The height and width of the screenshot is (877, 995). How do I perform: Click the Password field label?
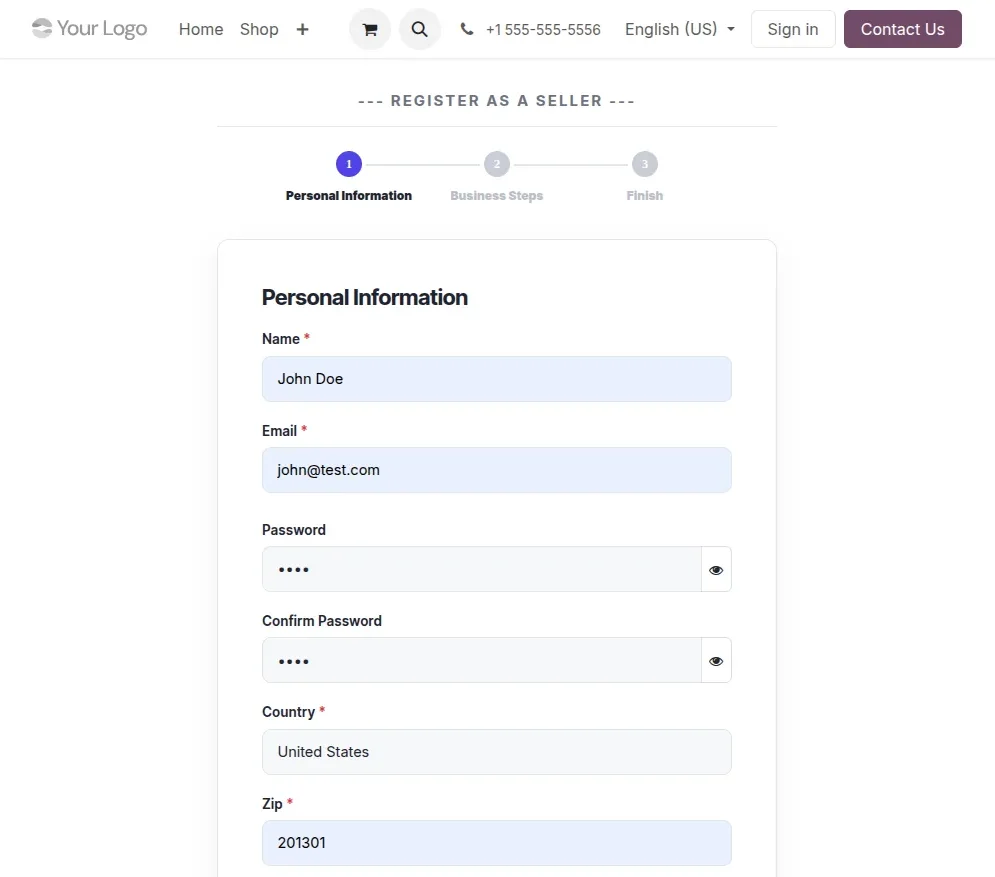click(294, 530)
